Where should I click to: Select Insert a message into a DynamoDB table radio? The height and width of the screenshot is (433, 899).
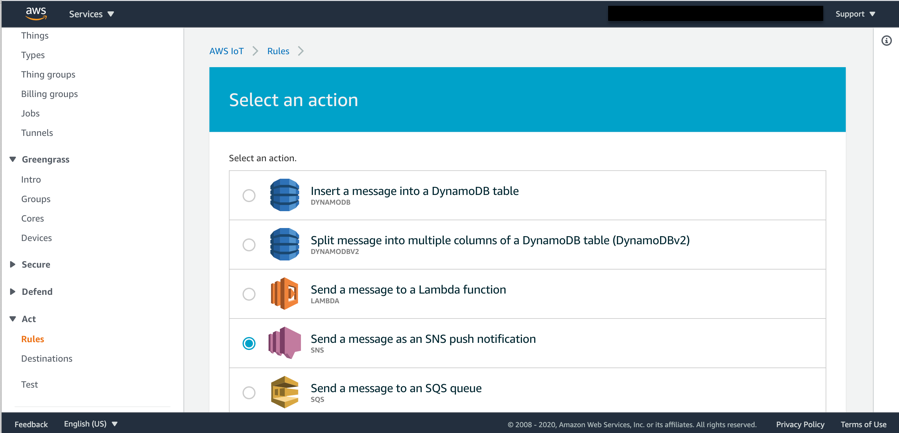pos(249,196)
